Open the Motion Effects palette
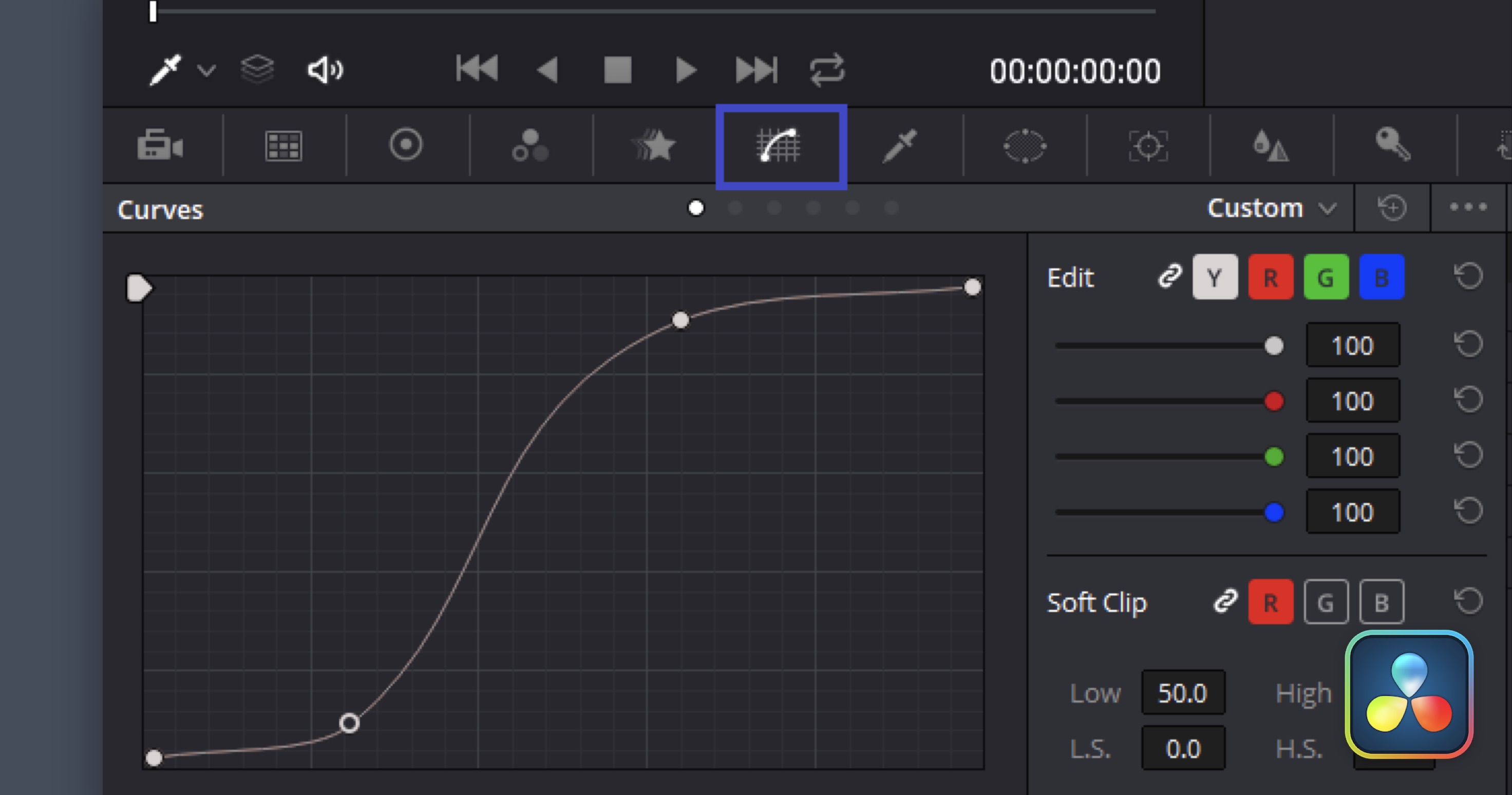This screenshot has width=1512, height=795. (x=654, y=145)
